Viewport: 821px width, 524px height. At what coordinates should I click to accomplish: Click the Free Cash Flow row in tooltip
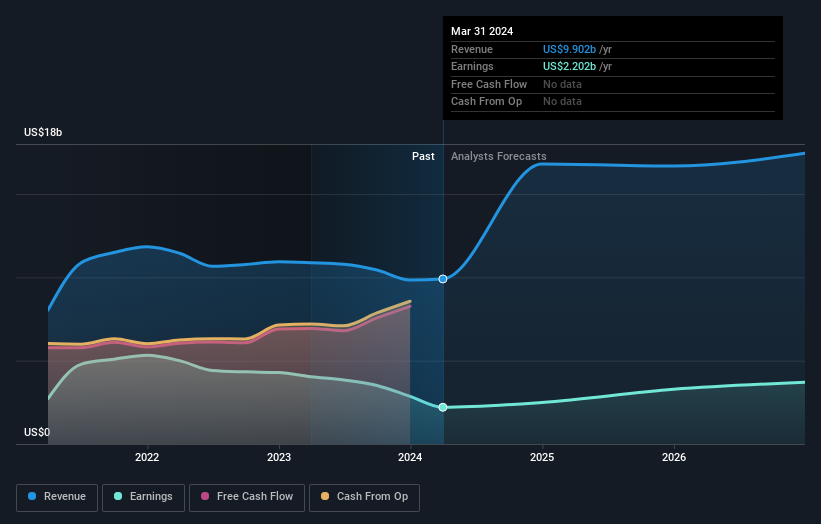(613, 84)
